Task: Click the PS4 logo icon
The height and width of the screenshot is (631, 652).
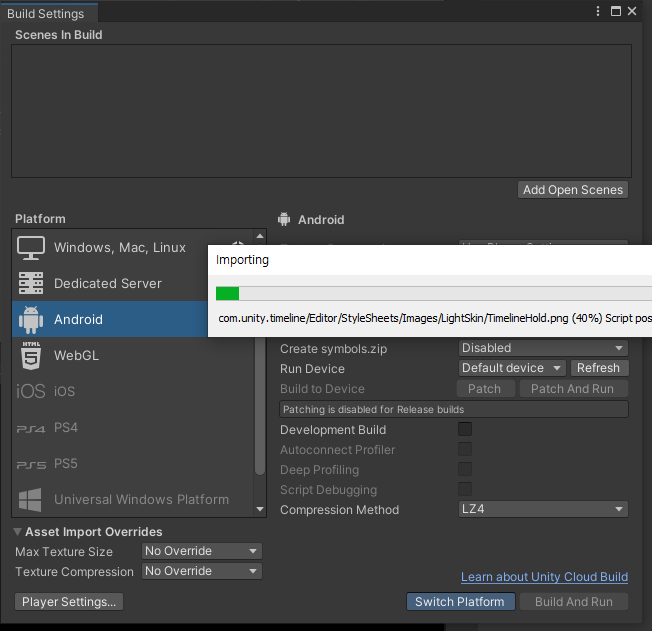Action: (x=31, y=428)
